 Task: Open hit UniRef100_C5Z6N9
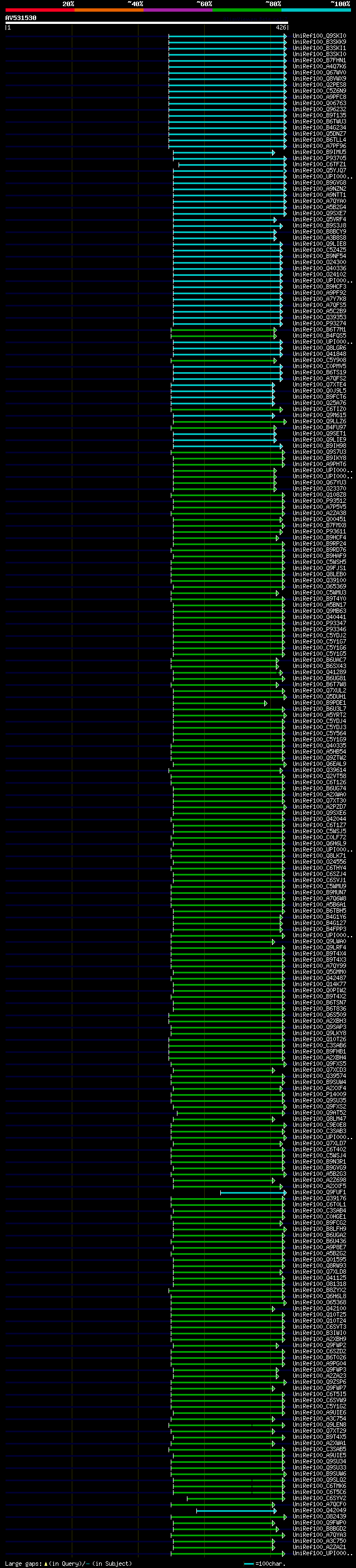click(319, 91)
